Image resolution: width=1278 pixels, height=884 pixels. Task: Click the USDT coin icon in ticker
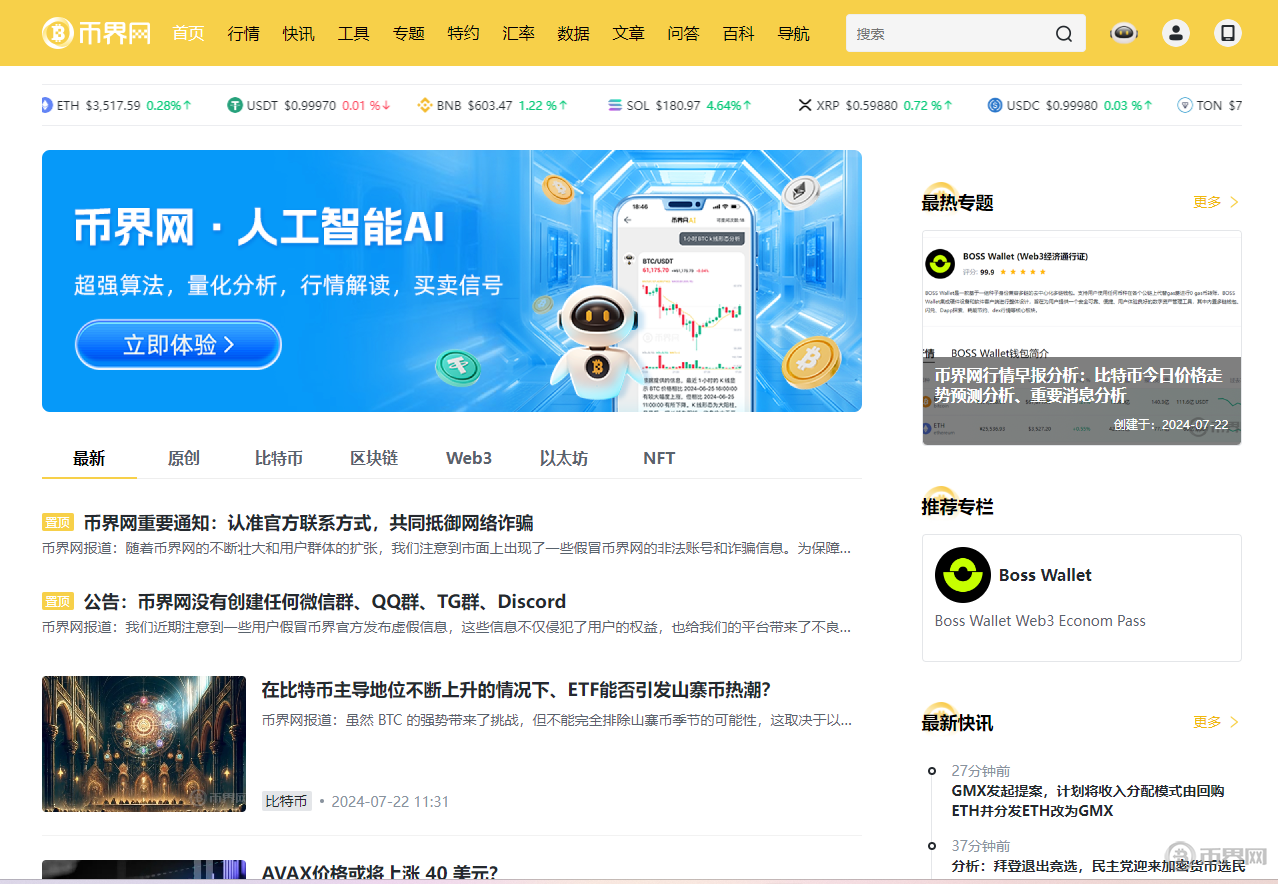tap(235, 105)
